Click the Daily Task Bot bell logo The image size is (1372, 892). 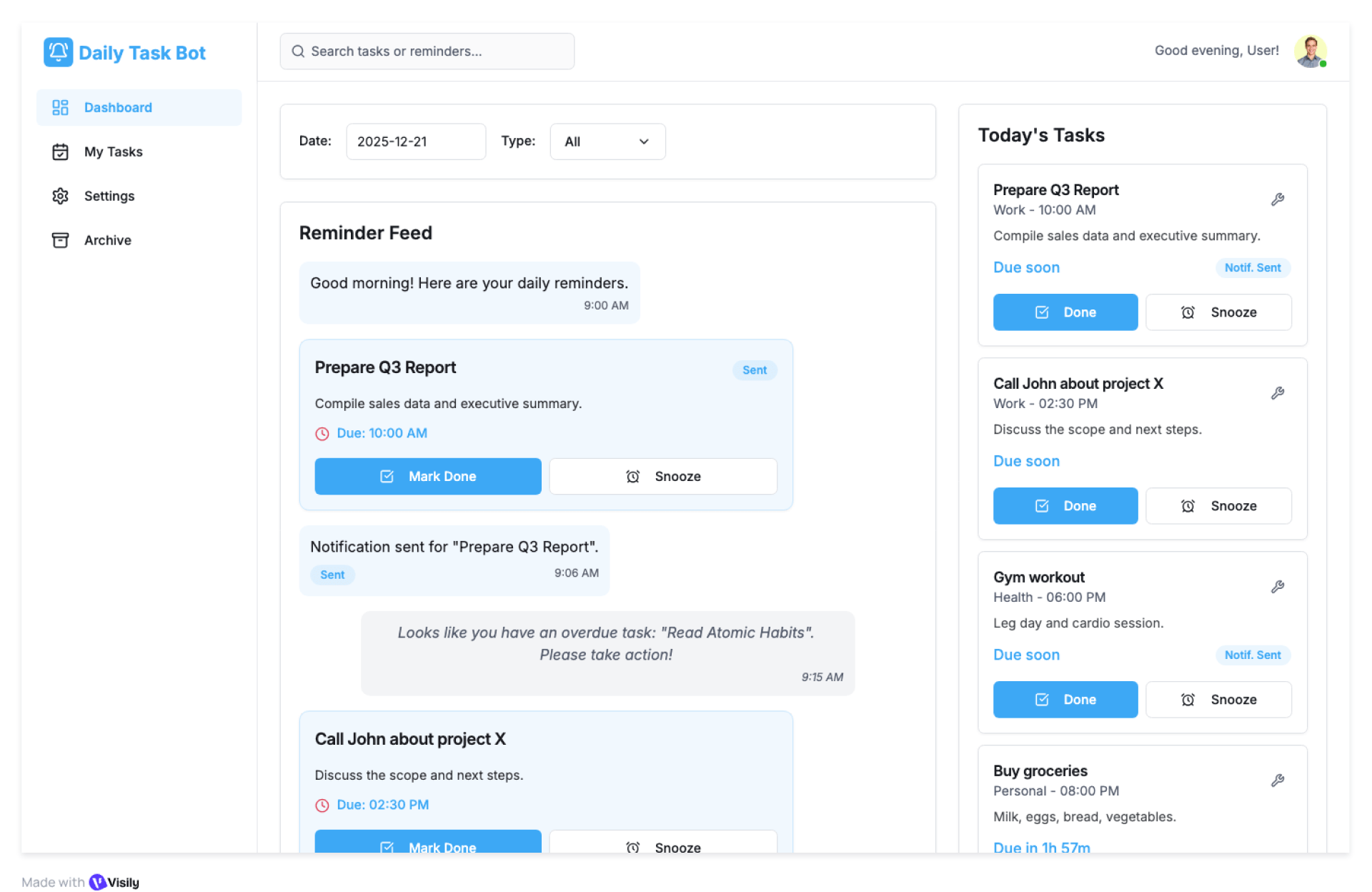[58, 52]
